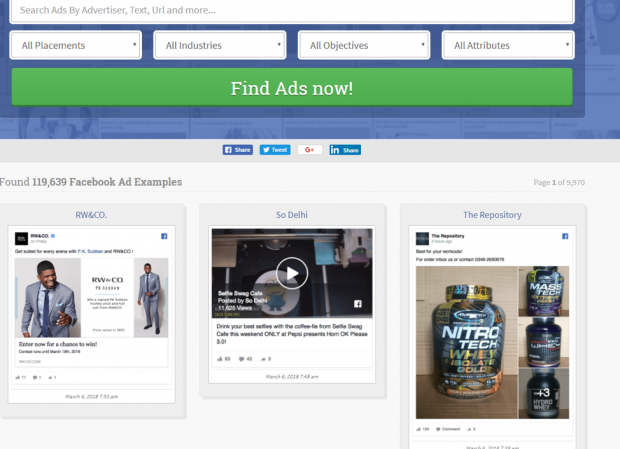Click the comments icon on So Delhi ad

242,359
